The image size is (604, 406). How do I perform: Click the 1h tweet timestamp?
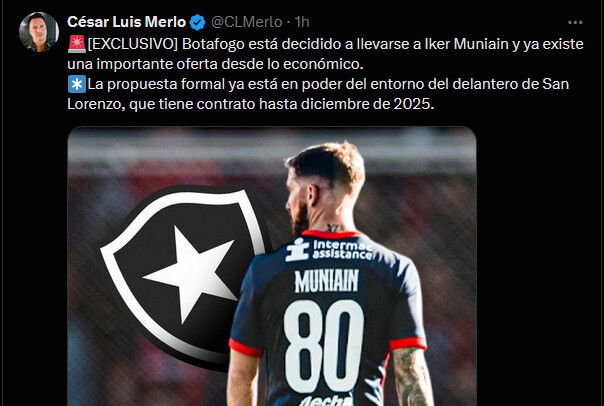point(302,22)
